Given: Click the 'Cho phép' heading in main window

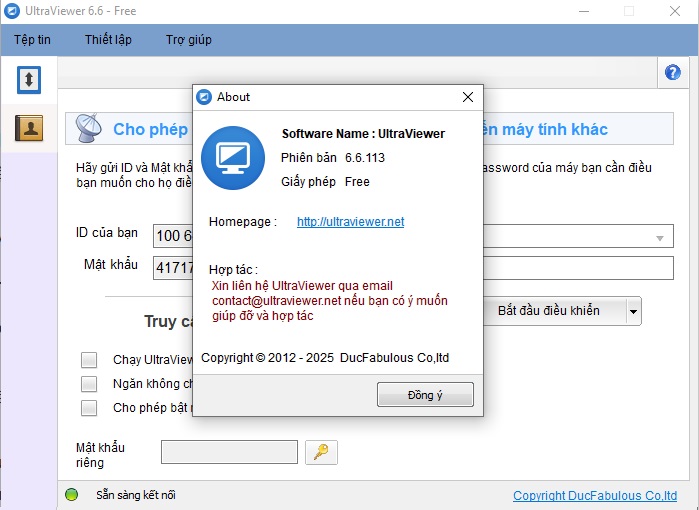Looking at the screenshot, I should point(151,129).
